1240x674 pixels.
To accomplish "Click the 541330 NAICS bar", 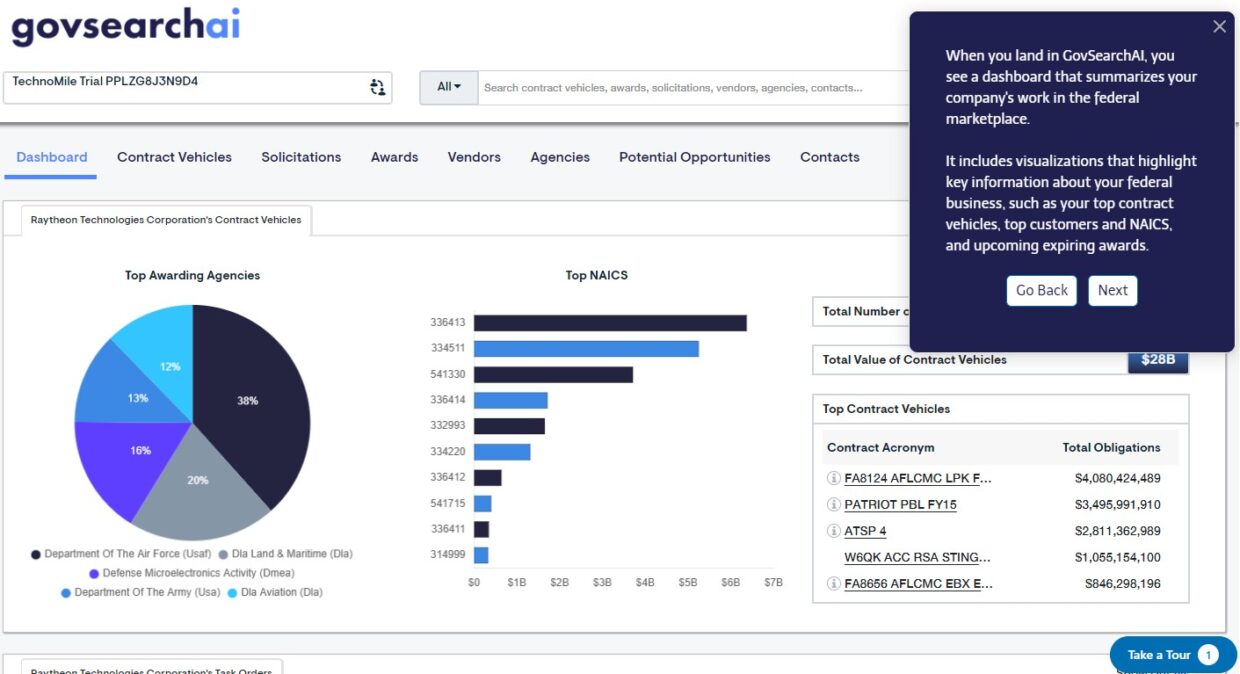I will click(x=553, y=374).
